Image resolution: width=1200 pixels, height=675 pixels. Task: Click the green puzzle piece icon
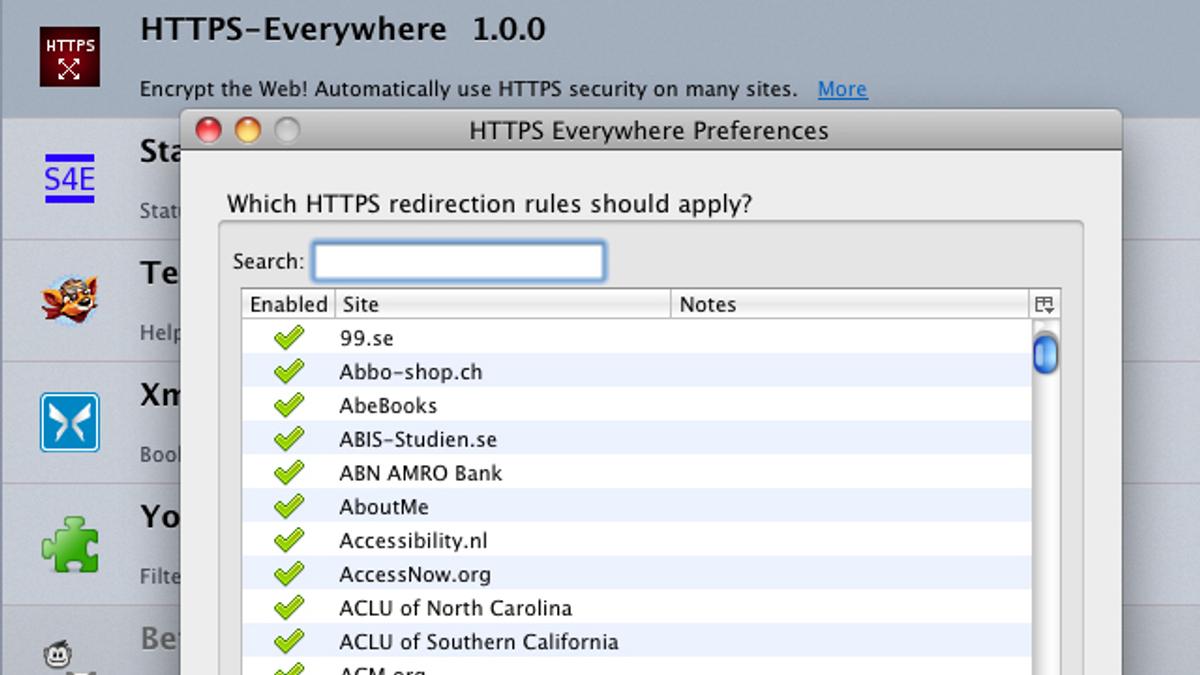click(69, 544)
